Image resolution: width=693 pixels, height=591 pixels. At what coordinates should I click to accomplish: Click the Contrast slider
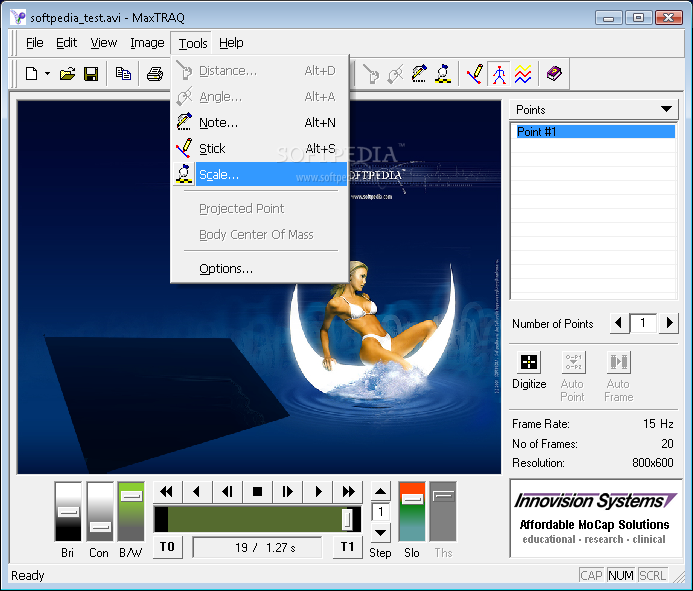tap(100, 511)
